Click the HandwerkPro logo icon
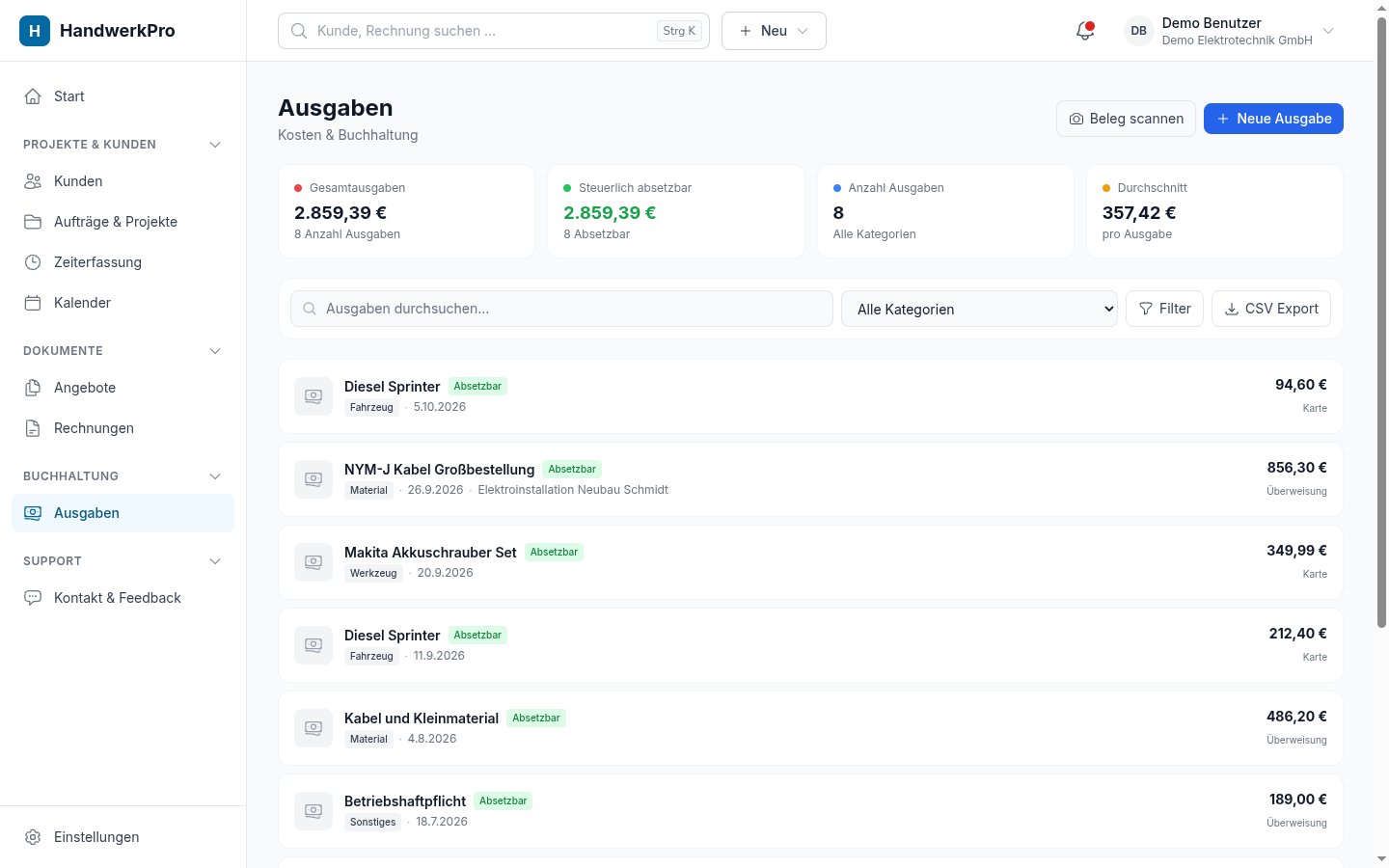The height and width of the screenshot is (868, 1389). coord(35,31)
